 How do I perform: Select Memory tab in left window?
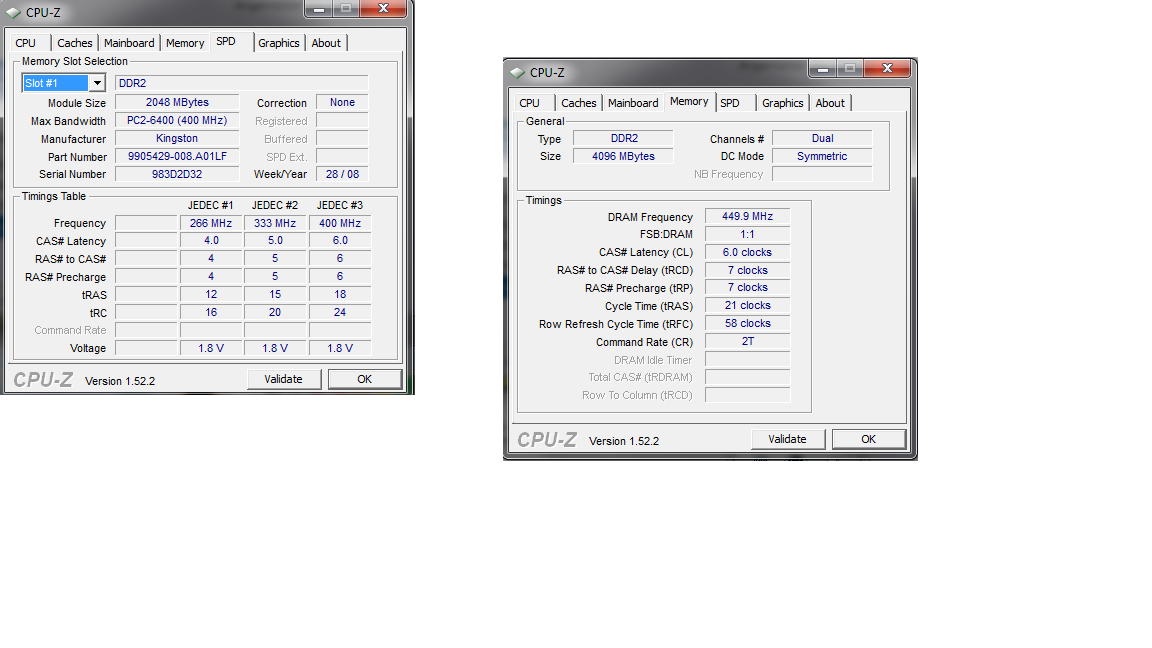(185, 43)
